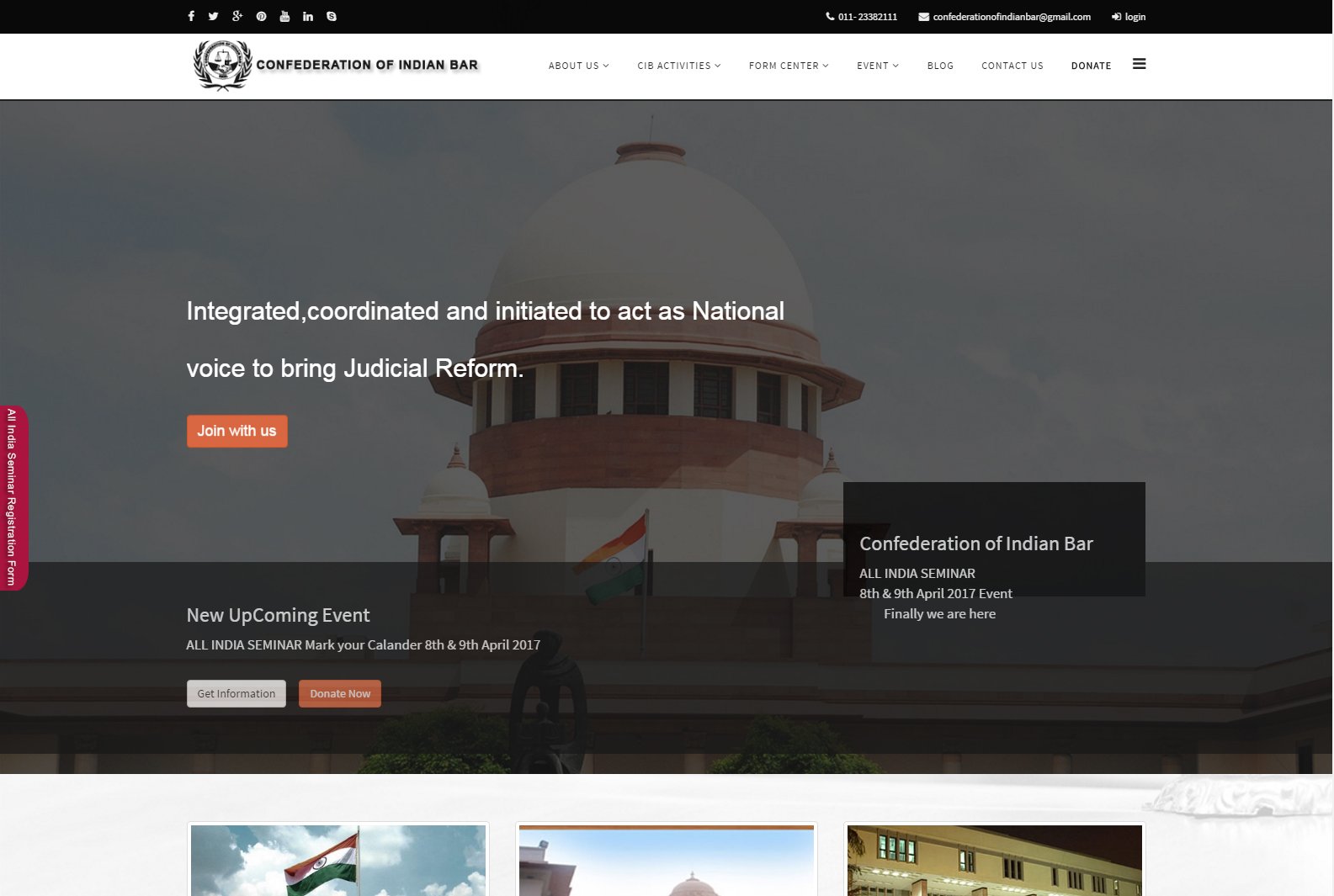Open the hamburger menu icon

tap(1139, 64)
